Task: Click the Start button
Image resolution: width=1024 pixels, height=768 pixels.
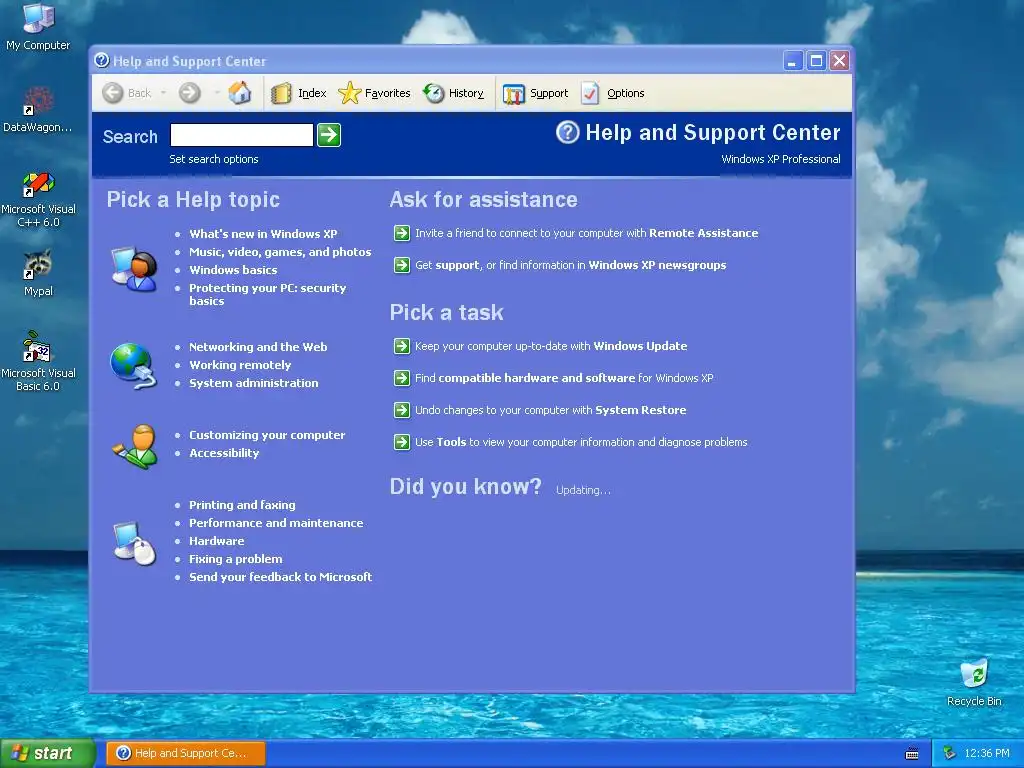Action: tap(47, 753)
